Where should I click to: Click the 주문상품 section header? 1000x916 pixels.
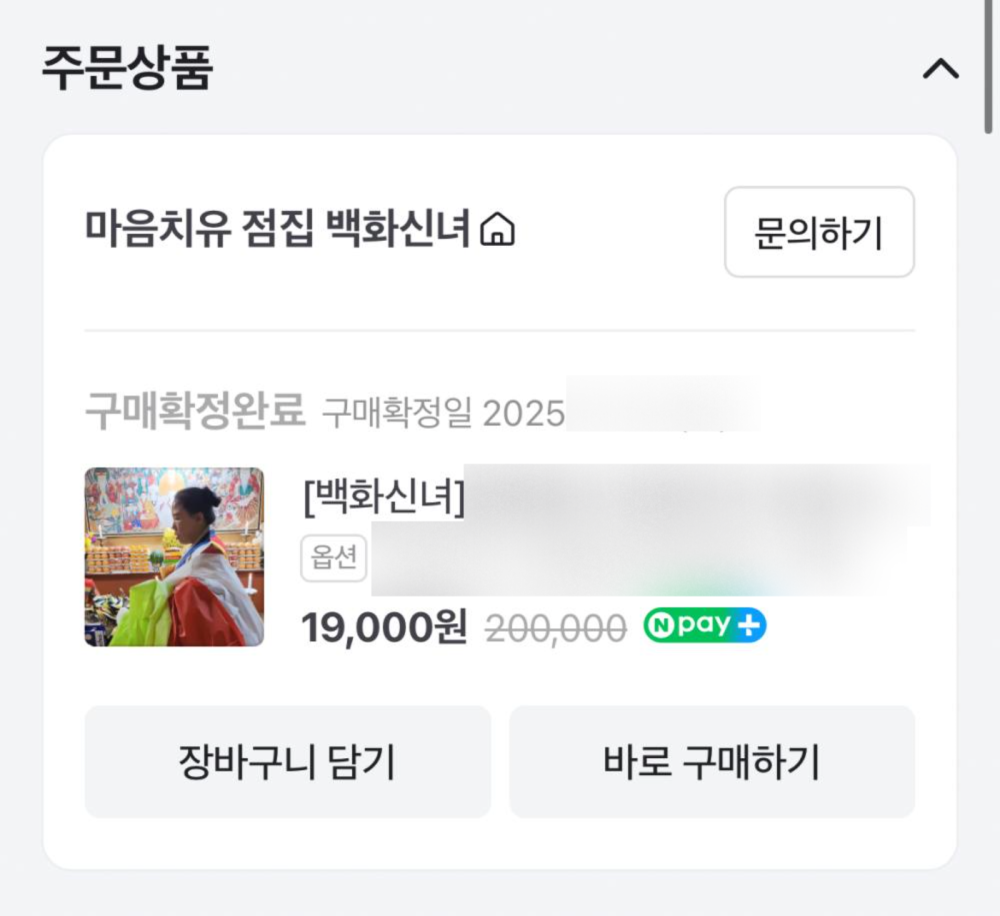pos(127,68)
